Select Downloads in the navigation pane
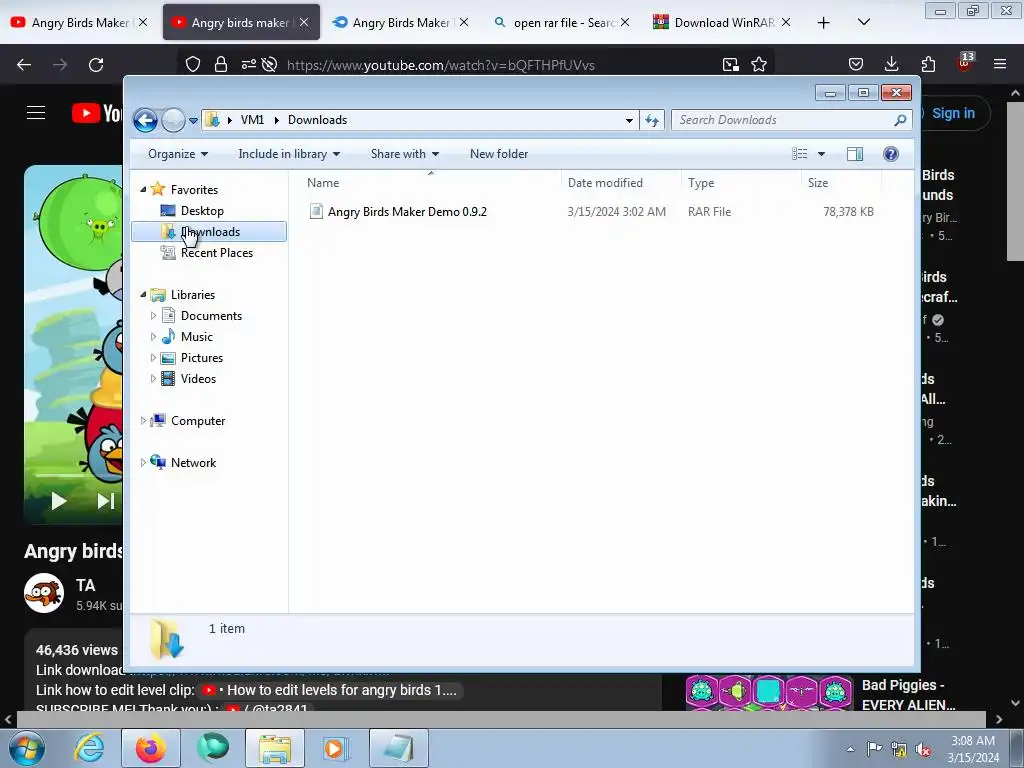This screenshot has width=1024, height=768. click(x=209, y=232)
